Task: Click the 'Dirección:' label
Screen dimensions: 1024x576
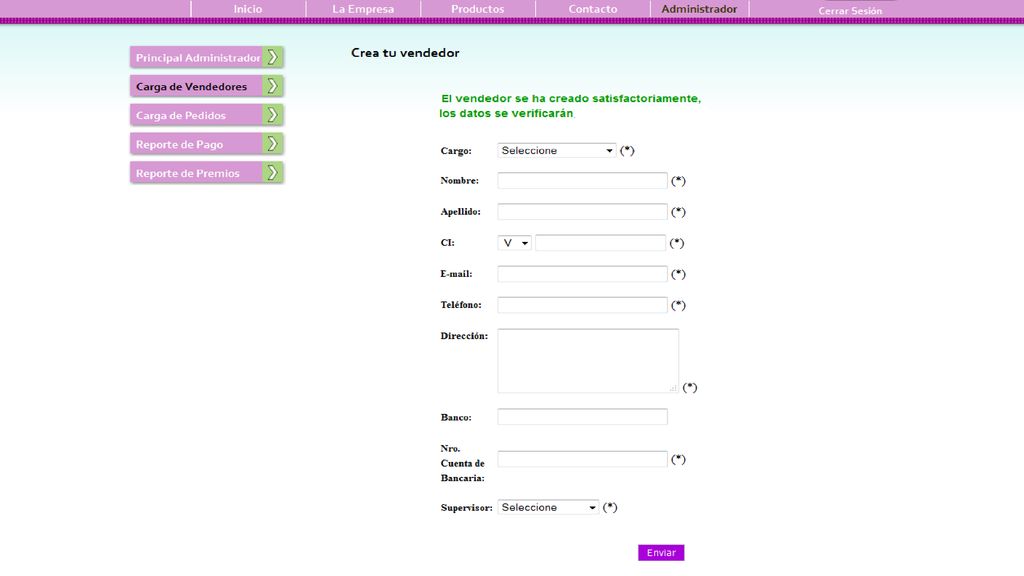Action: [464, 336]
